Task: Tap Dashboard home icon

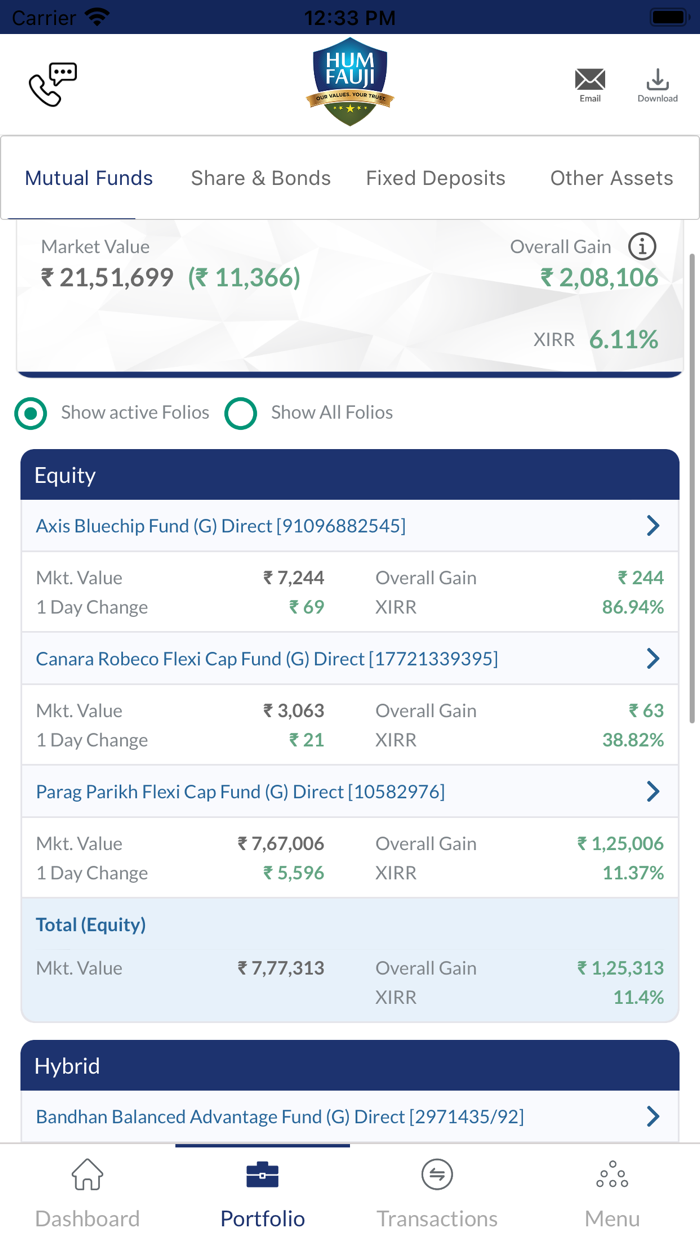Action: 87,1174
